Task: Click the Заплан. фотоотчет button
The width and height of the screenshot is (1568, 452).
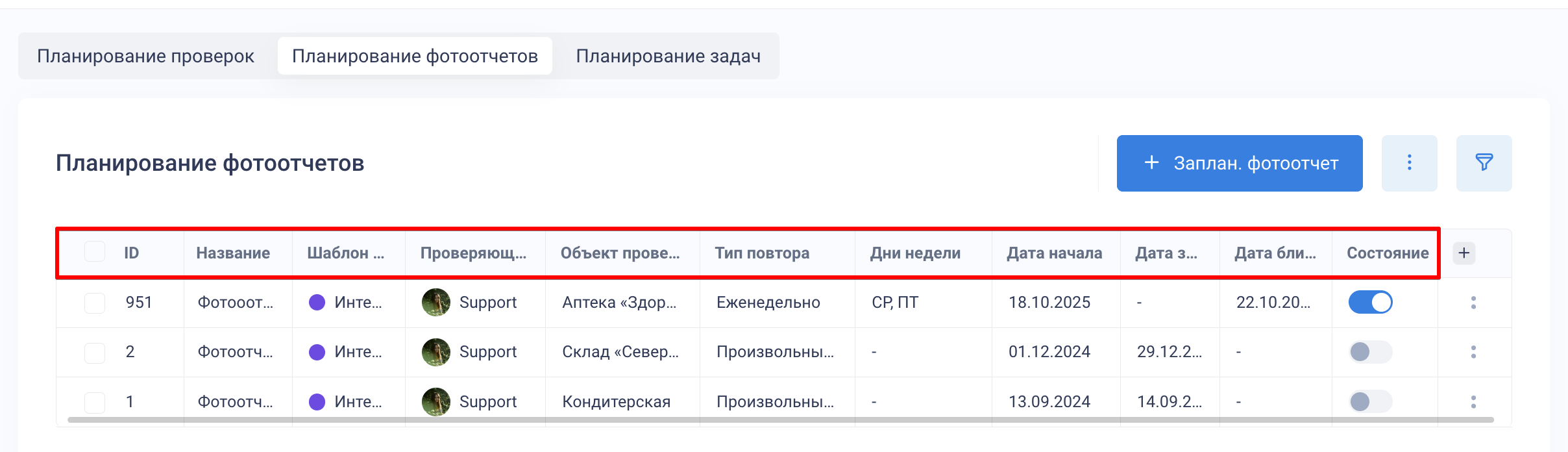Action: click(1239, 163)
